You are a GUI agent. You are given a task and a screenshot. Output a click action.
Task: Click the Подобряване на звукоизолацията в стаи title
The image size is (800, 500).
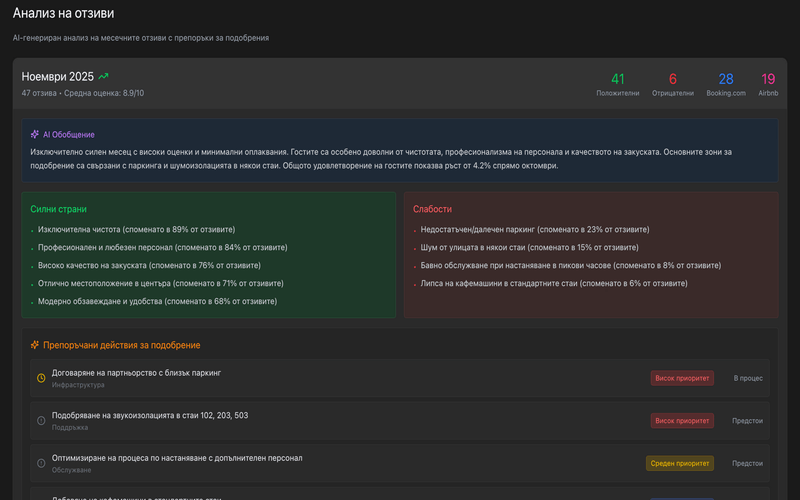[150, 415]
